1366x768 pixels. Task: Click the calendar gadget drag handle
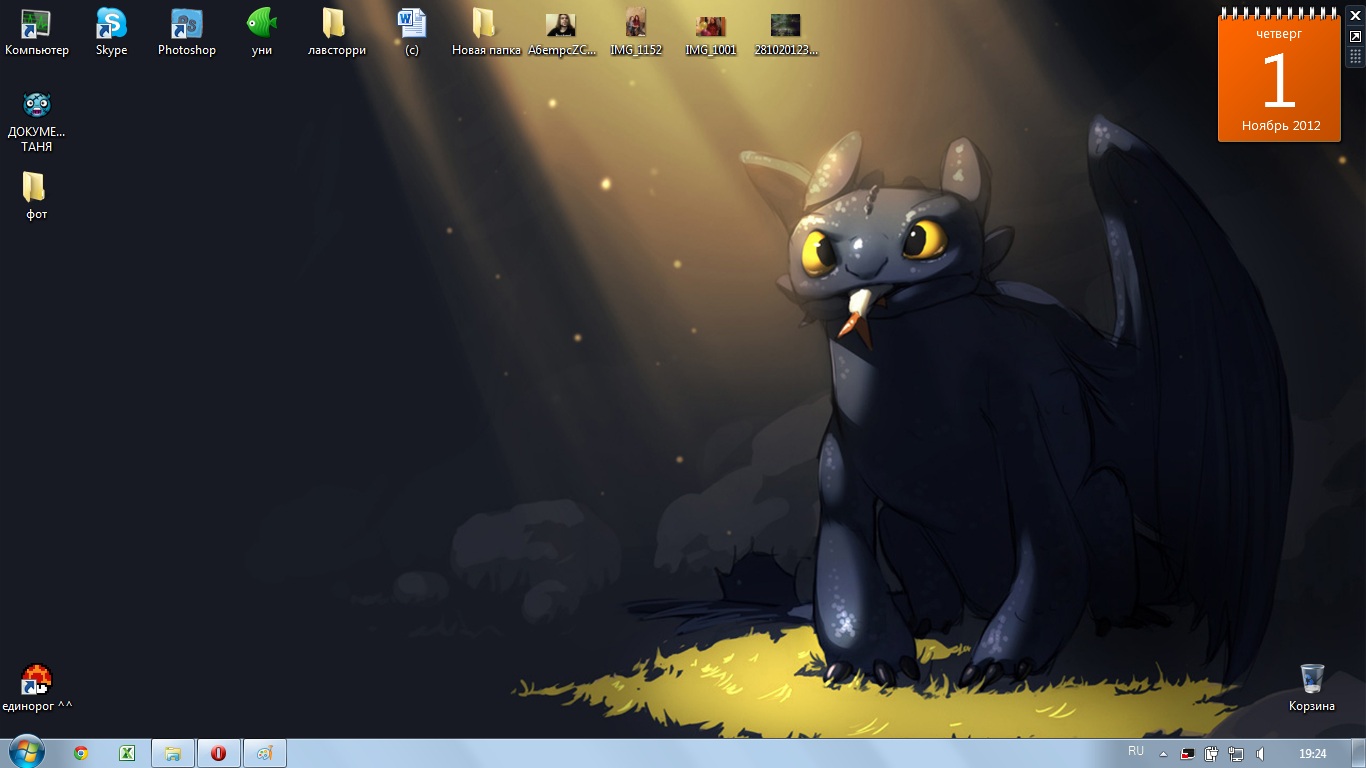coord(1356,56)
